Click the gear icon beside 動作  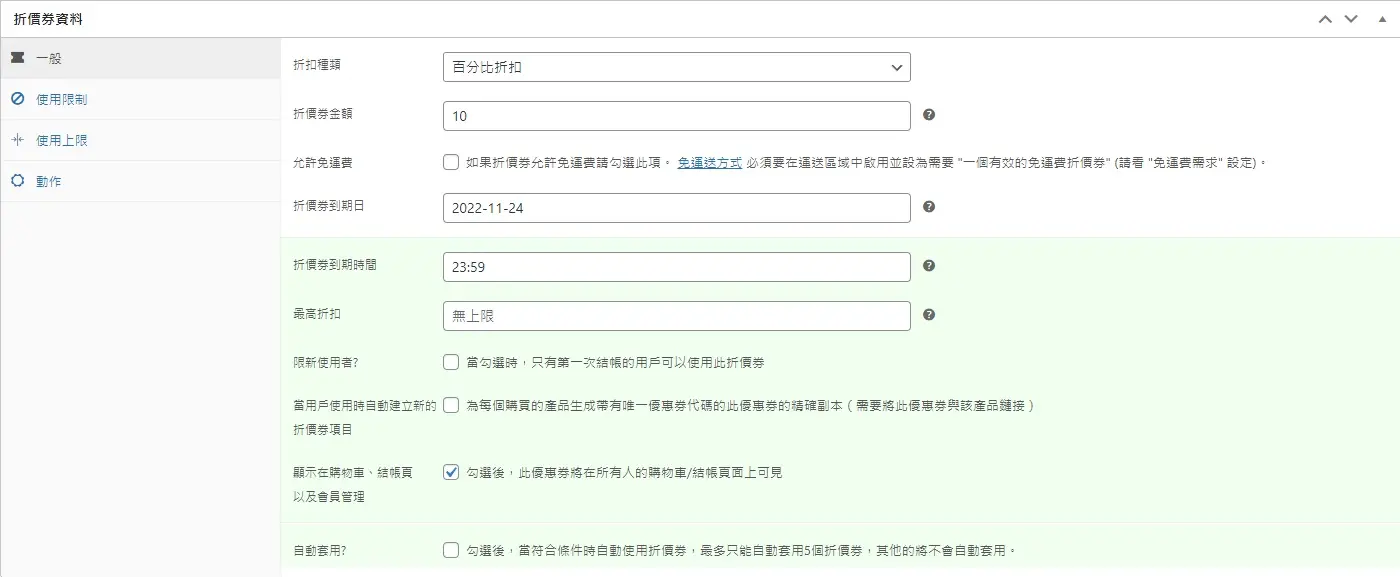click(x=17, y=181)
